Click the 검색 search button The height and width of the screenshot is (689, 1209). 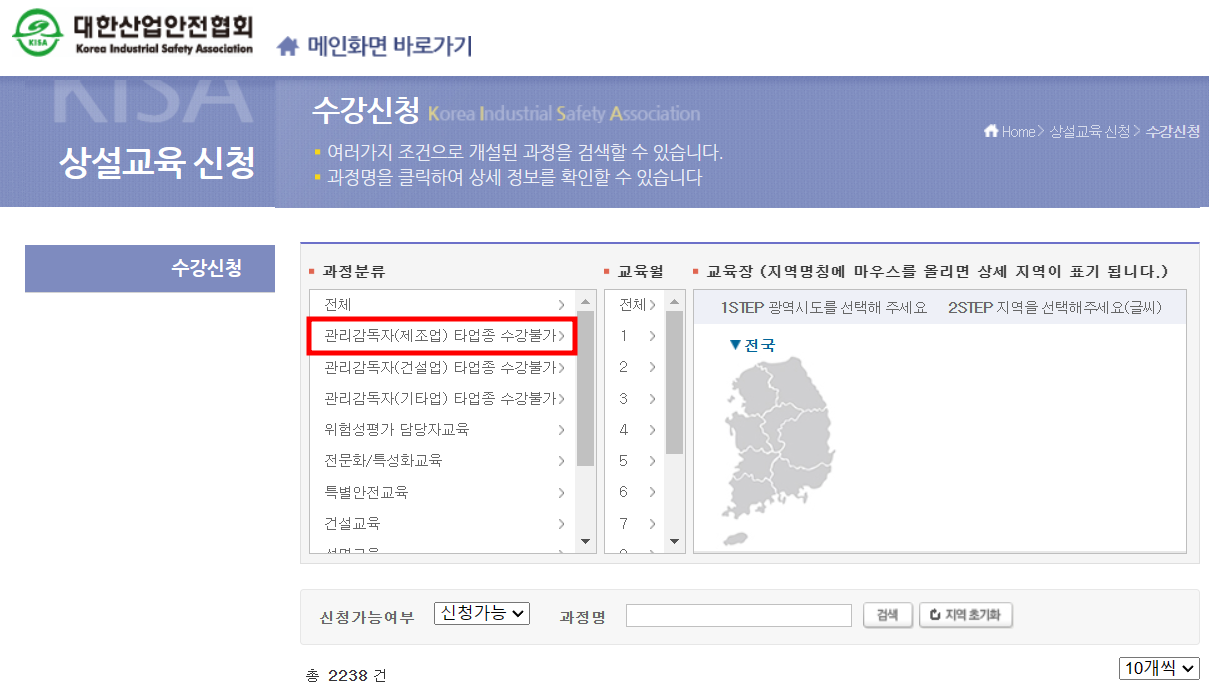pos(888,614)
